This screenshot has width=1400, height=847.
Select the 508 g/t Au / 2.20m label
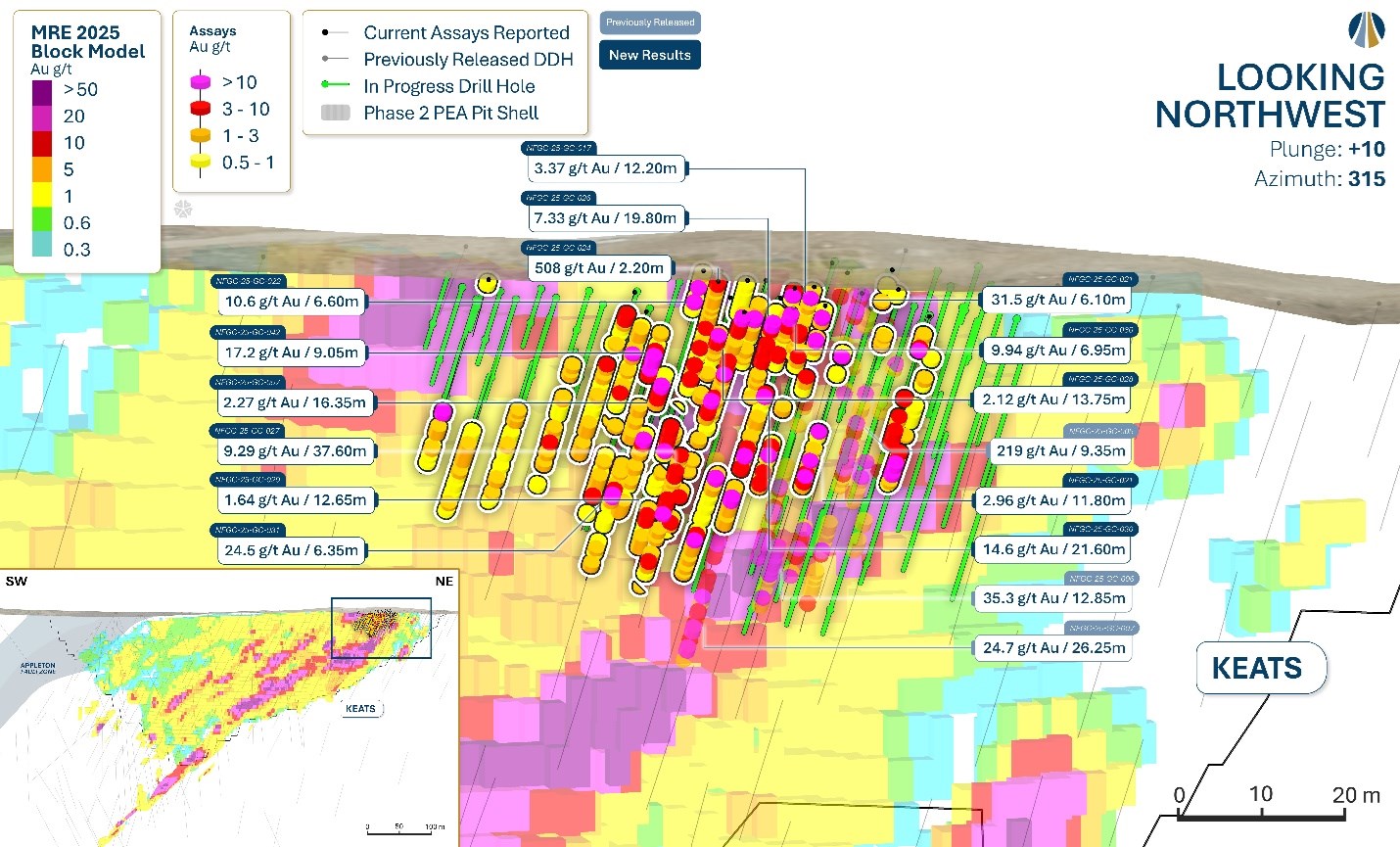tap(598, 268)
